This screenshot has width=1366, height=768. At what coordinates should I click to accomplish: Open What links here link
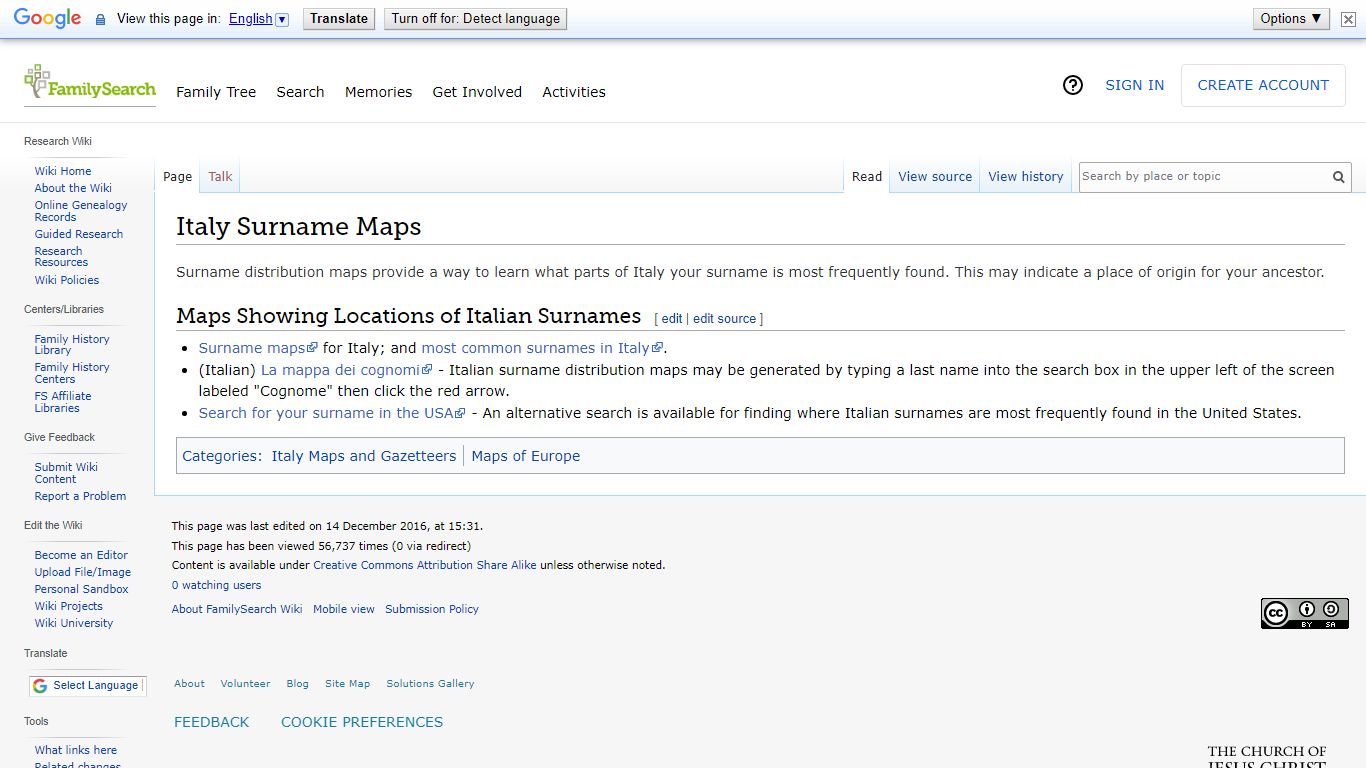coord(76,750)
